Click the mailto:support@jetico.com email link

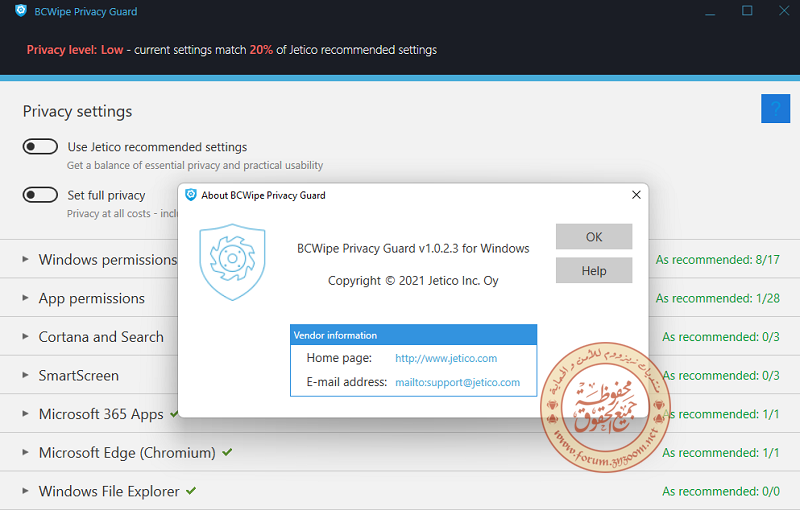point(458,382)
